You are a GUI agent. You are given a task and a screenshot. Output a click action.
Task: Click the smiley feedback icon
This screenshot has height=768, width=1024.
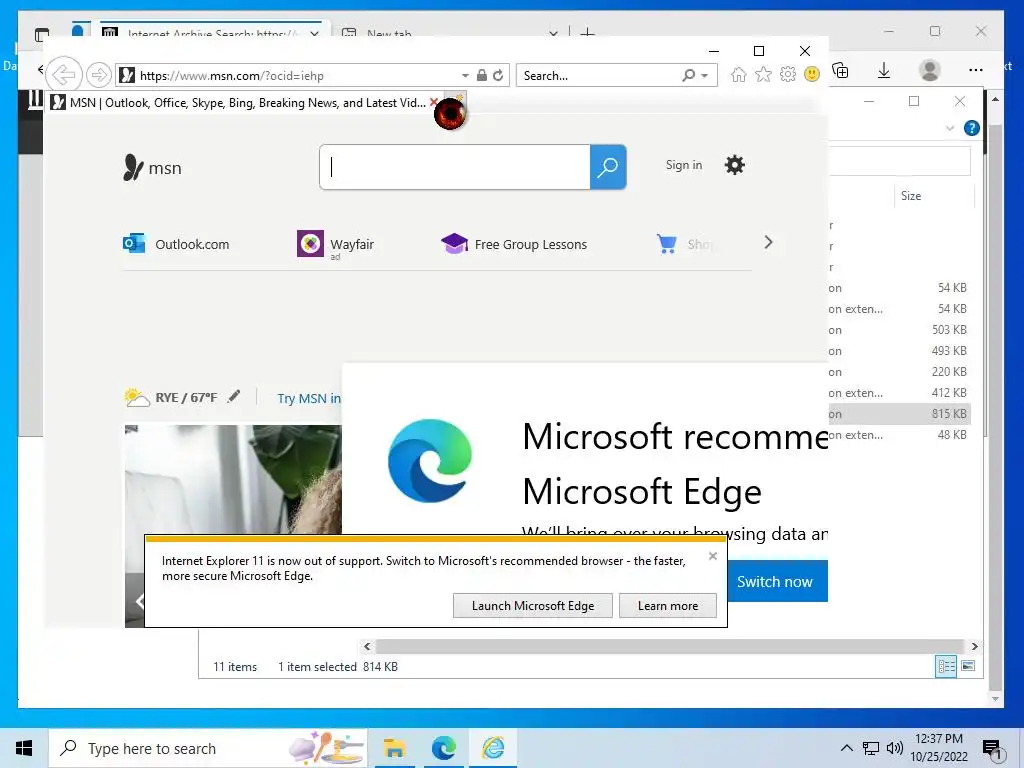812,74
